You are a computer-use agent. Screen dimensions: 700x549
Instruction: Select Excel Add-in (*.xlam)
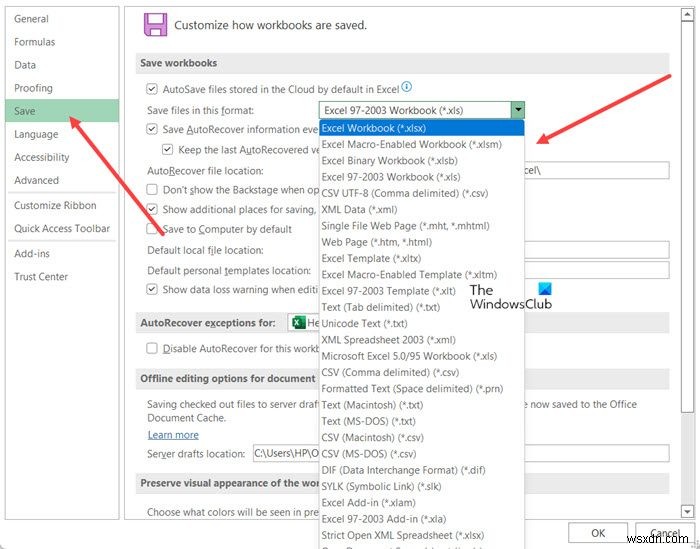pyautogui.click(x=422, y=503)
